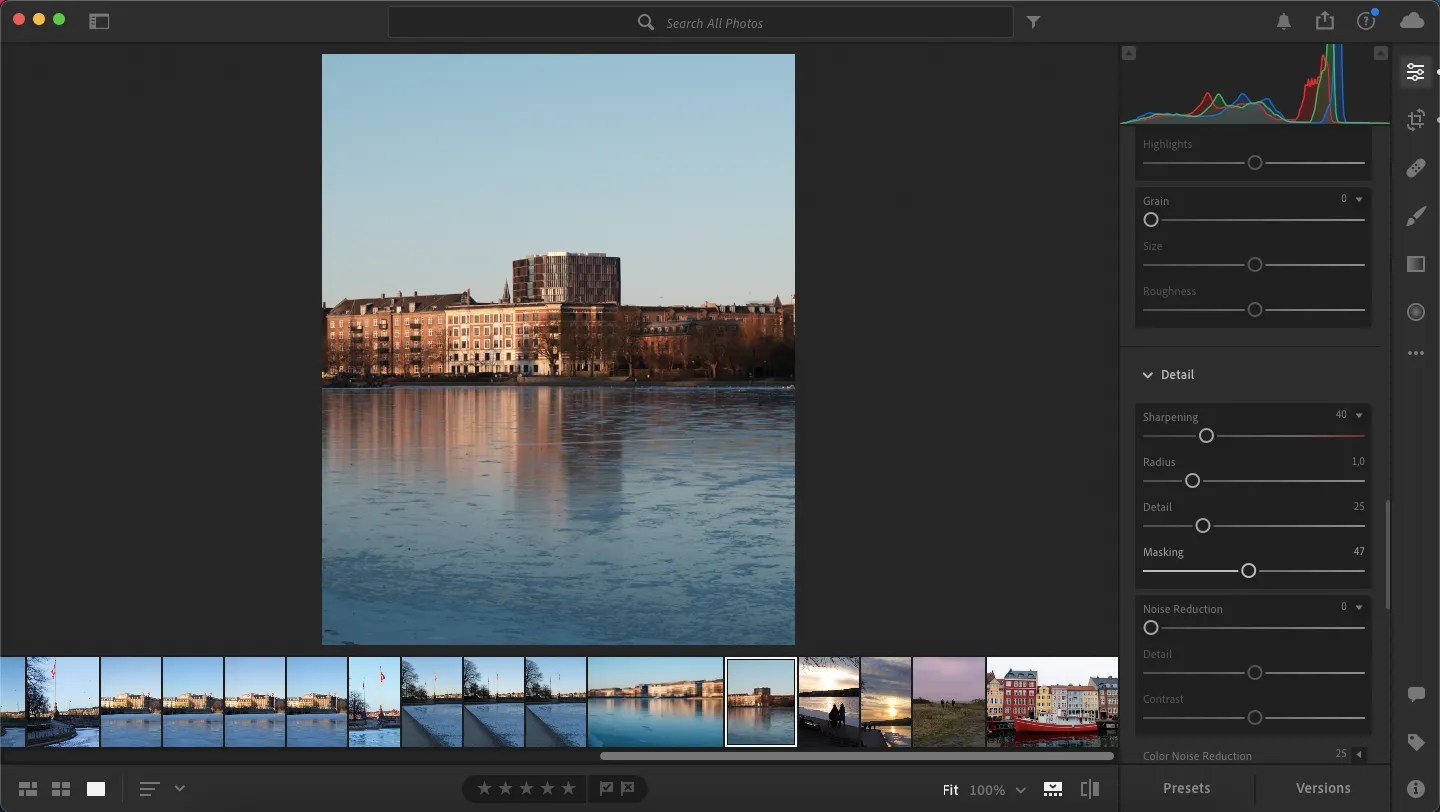
Task: Select the Crop & Rotate tool
Action: point(1415,120)
